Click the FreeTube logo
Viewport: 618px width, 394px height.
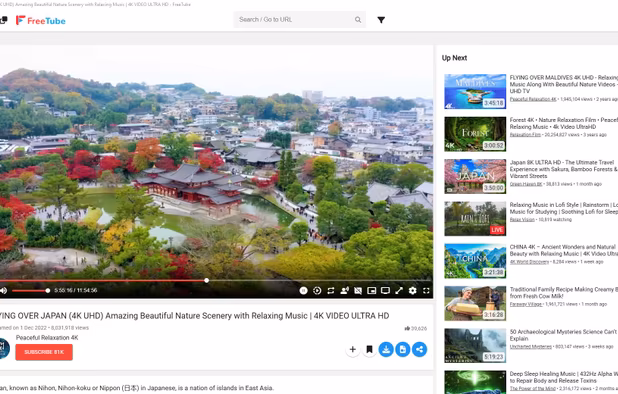41,20
